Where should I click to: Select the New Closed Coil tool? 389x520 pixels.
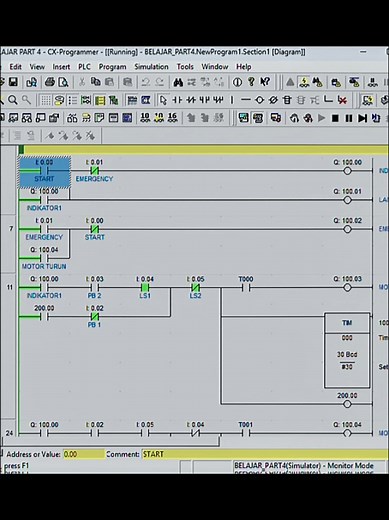(x=273, y=100)
